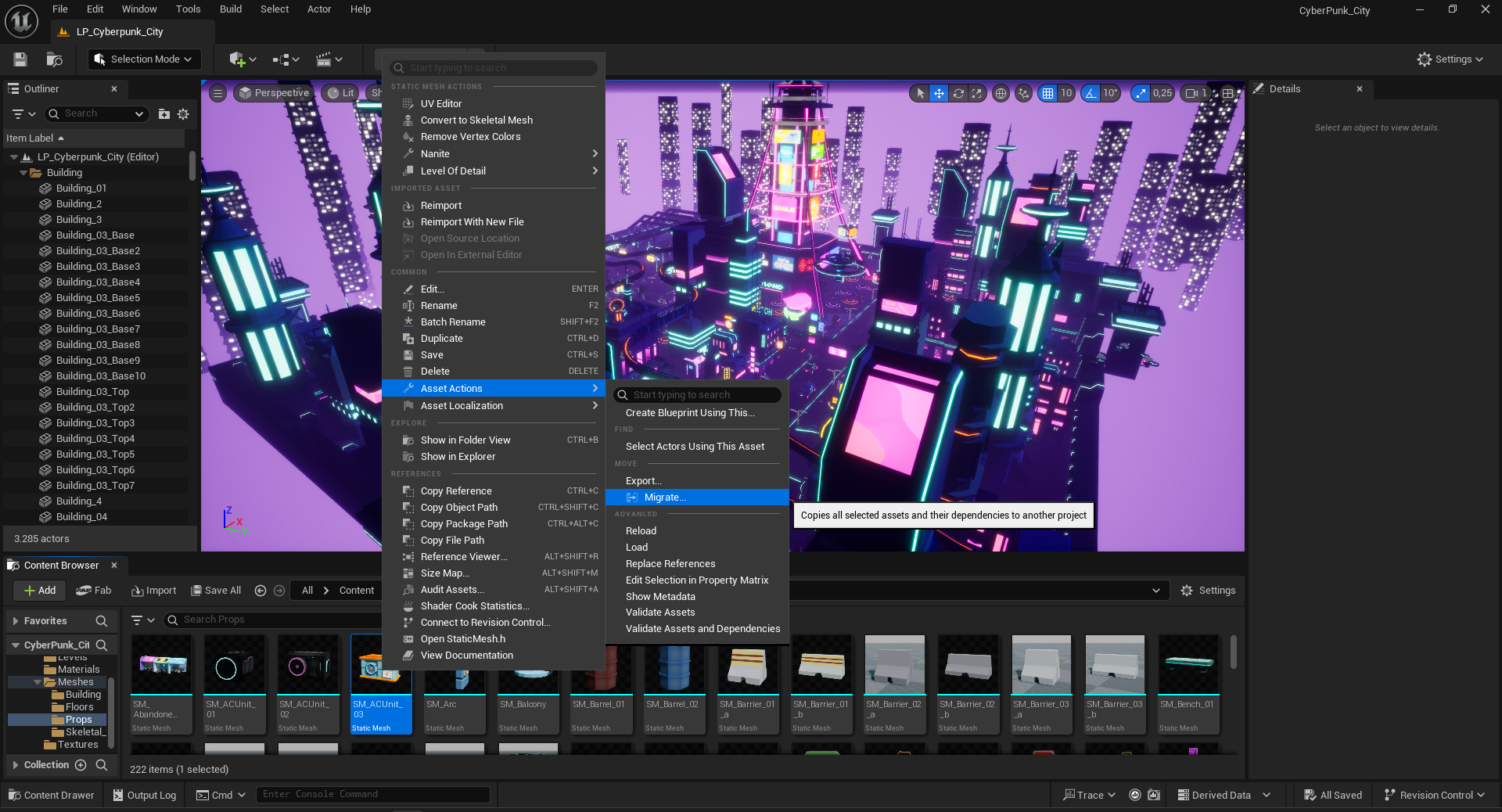Click the SM_Bench_01 asset thumbnail
The height and width of the screenshot is (812, 1502).
point(1188,665)
